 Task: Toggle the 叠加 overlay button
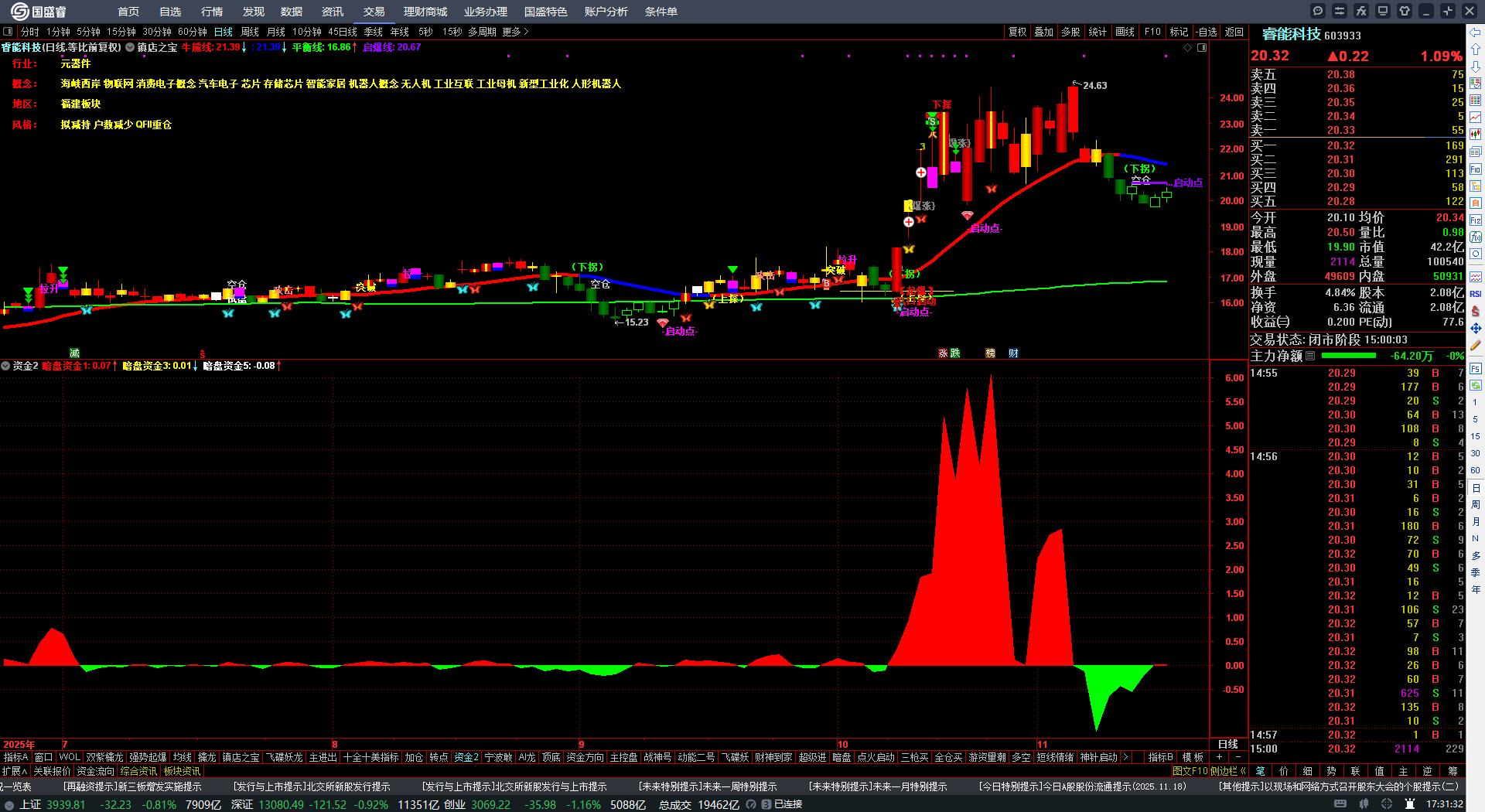pyautogui.click(x=1043, y=32)
